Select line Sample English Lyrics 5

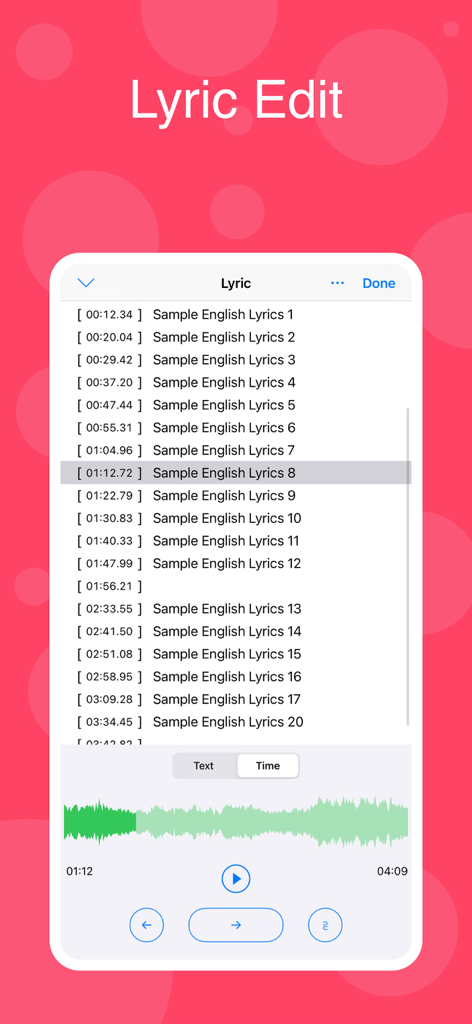pos(224,405)
